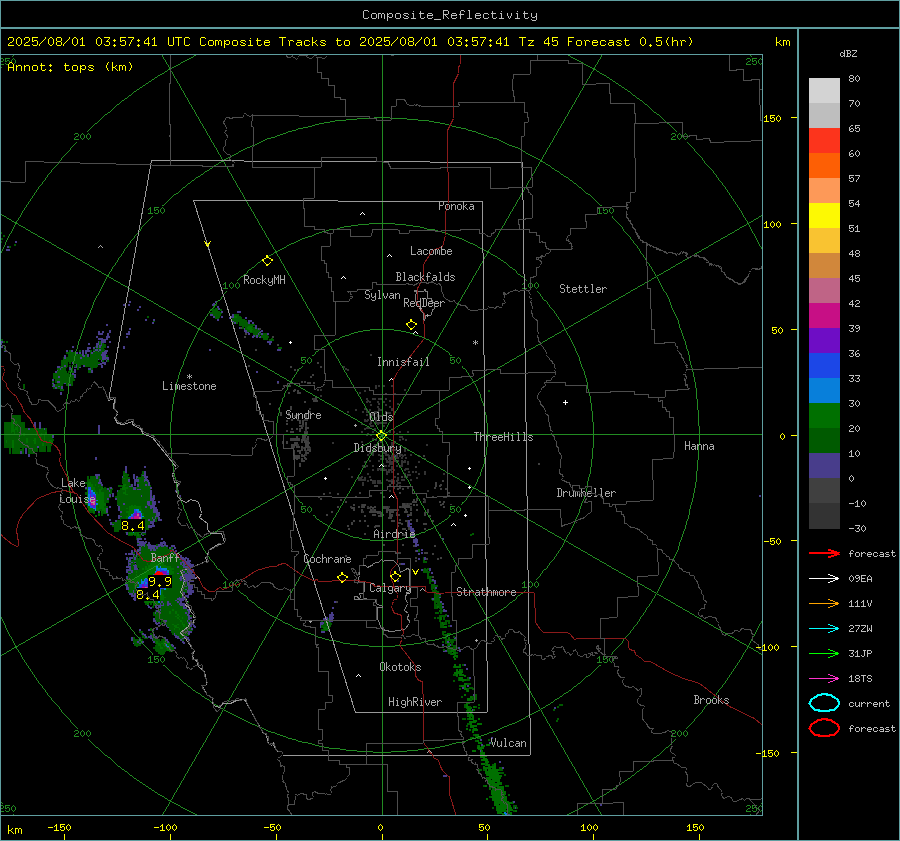The width and height of the screenshot is (900, 841).
Task: Click the Airdrie town label
Action: (x=394, y=534)
